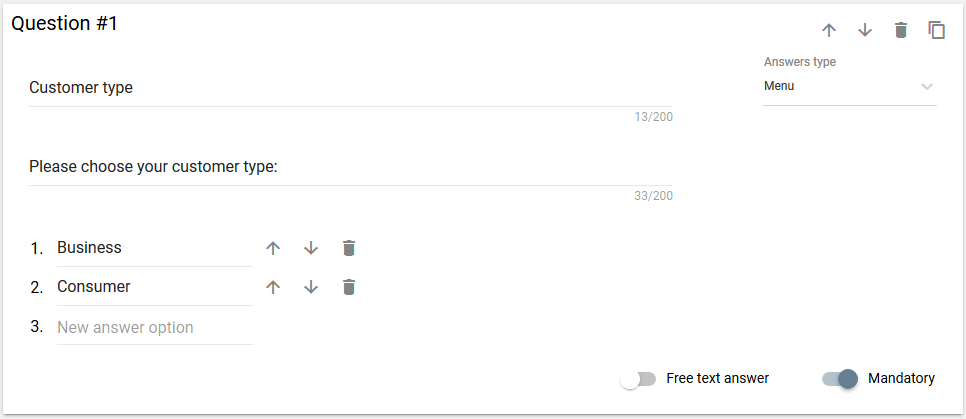Expand the Menu chevron arrow
Viewport: 966px width, 419px height.
click(927, 86)
